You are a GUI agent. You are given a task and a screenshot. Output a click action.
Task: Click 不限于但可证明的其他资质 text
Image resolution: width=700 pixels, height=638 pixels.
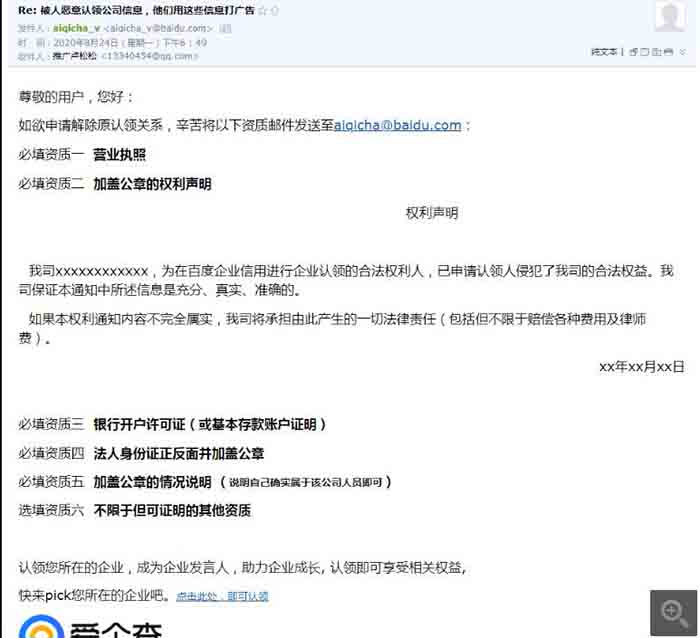[x=172, y=510]
